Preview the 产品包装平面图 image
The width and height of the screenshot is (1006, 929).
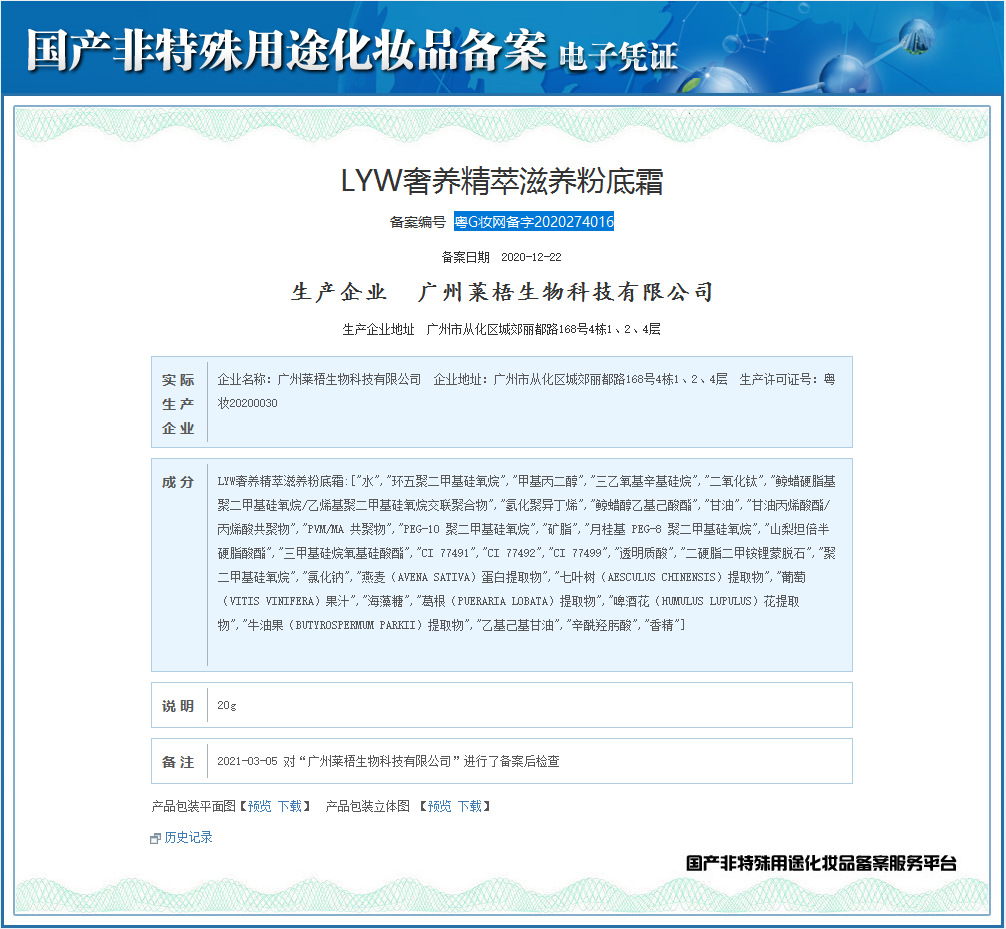(259, 806)
